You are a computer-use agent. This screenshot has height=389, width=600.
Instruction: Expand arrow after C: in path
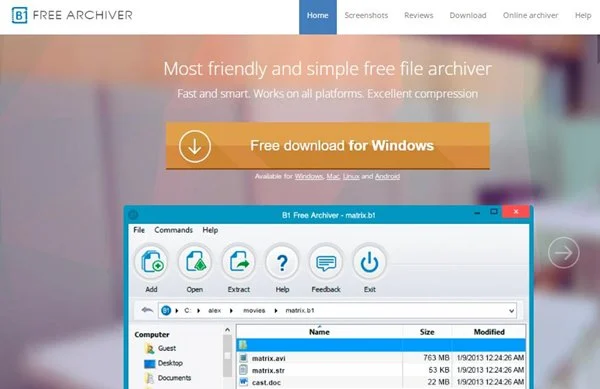coord(199,311)
